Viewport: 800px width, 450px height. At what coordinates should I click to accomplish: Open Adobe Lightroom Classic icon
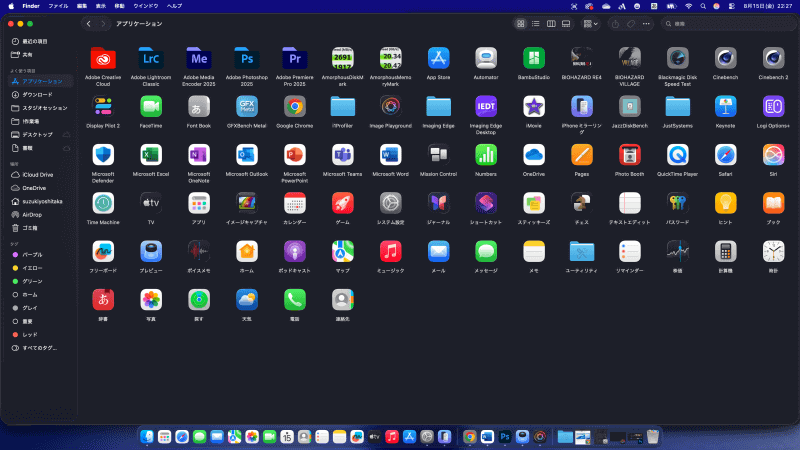tap(151, 58)
